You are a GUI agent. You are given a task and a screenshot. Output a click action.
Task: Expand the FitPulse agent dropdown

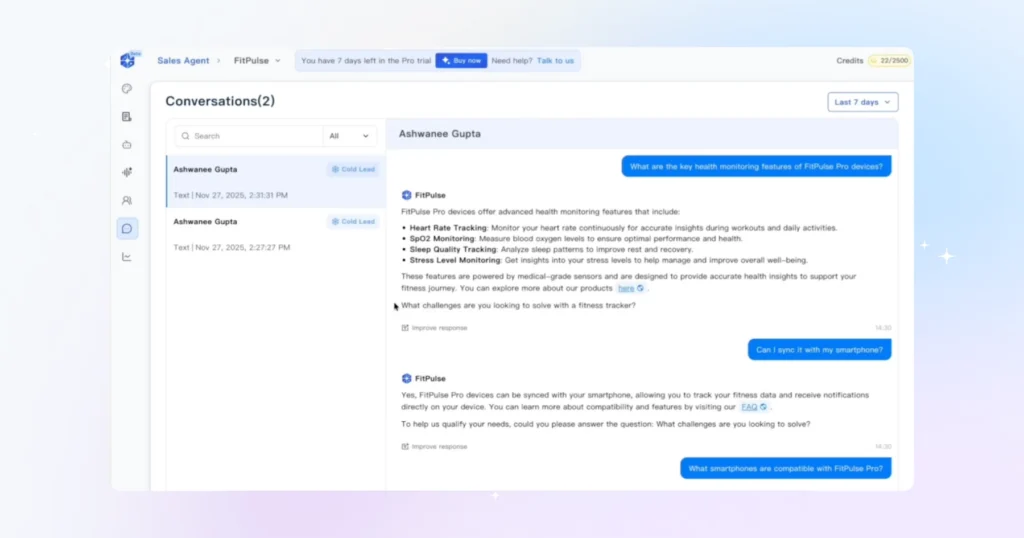click(x=257, y=61)
